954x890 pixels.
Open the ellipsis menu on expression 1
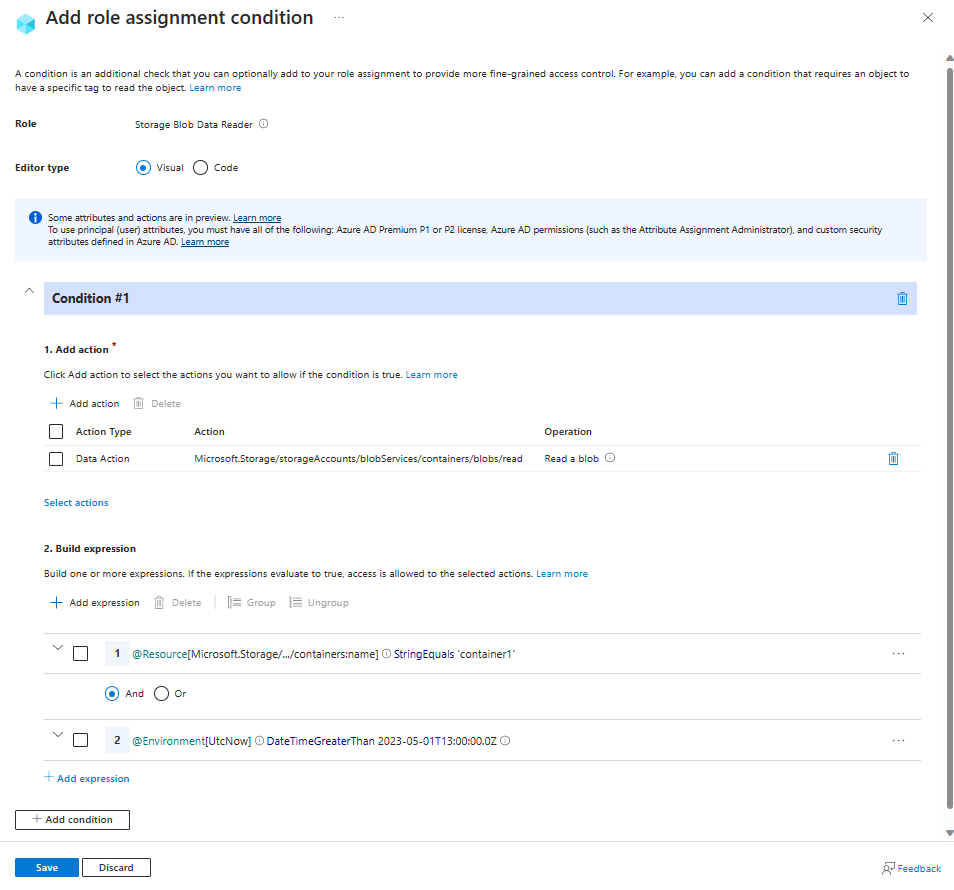pos(898,653)
